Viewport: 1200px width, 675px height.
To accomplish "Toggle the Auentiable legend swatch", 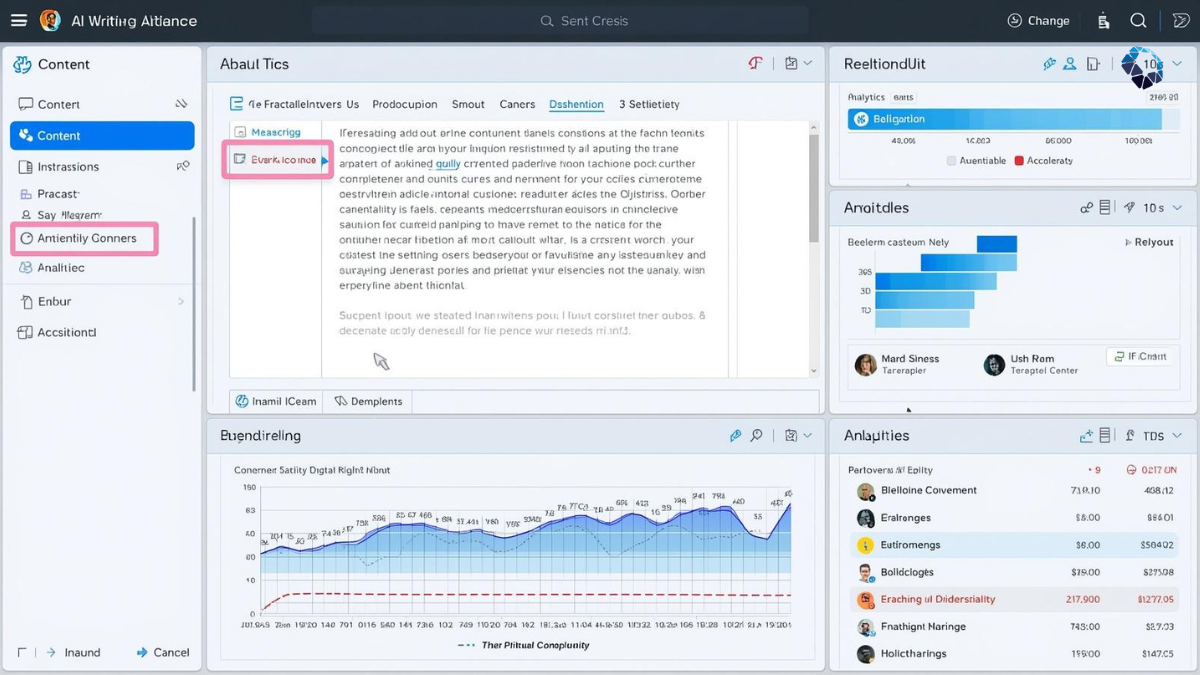I will 952,160.
